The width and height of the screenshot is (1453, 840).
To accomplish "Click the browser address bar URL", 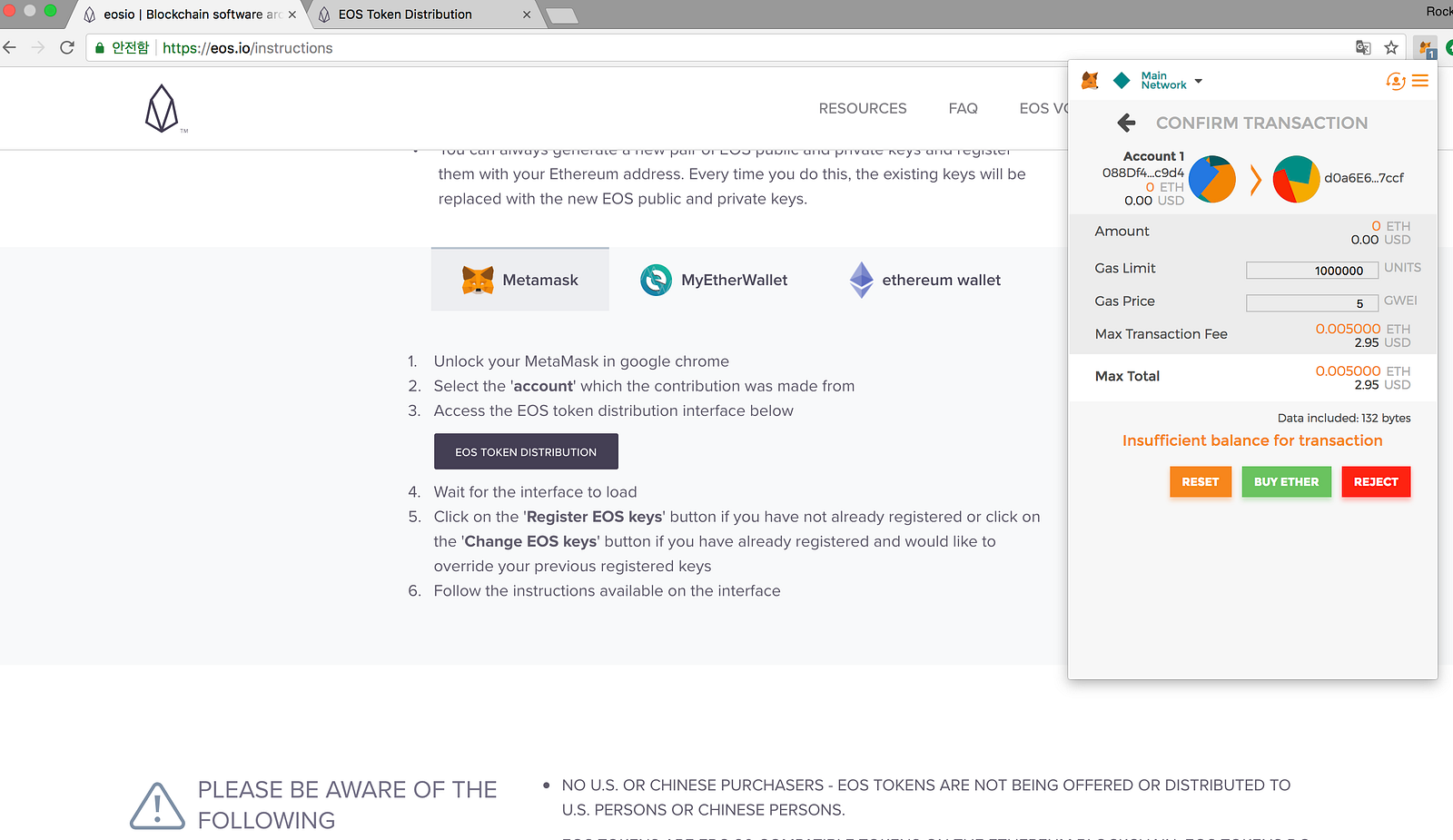I will click(x=248, y=48).
